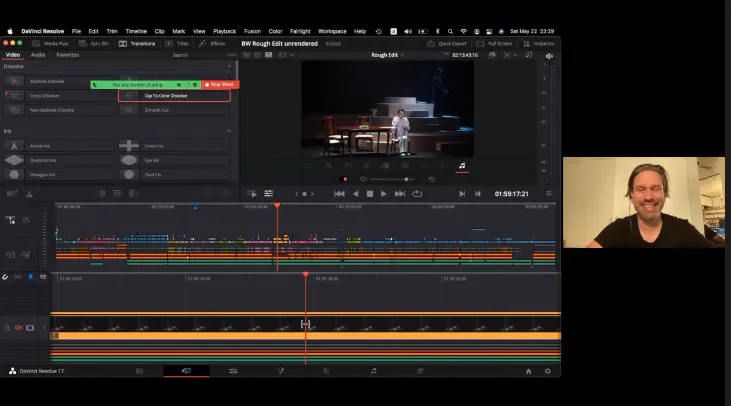Viewport: 731px width, 406px height.
Task: Open the Titles panel
Action: tap(178, 43)
